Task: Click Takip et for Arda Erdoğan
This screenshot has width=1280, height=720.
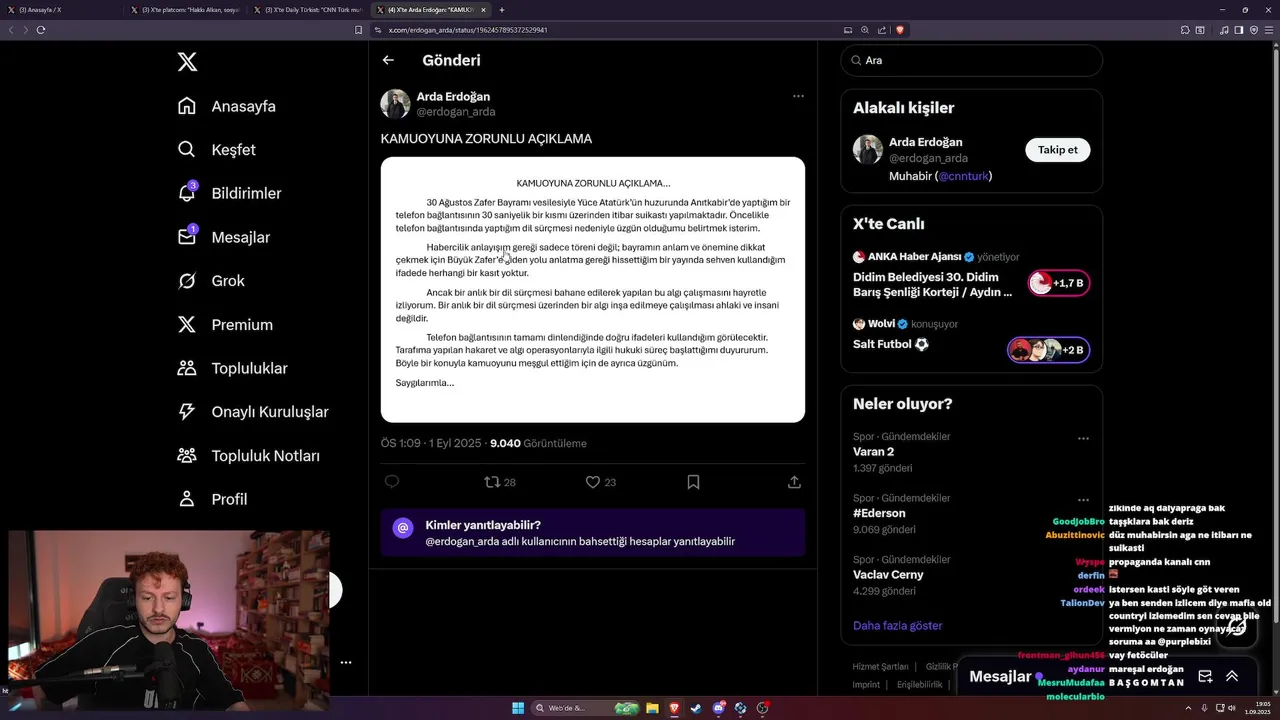Action: [1058, 150]
